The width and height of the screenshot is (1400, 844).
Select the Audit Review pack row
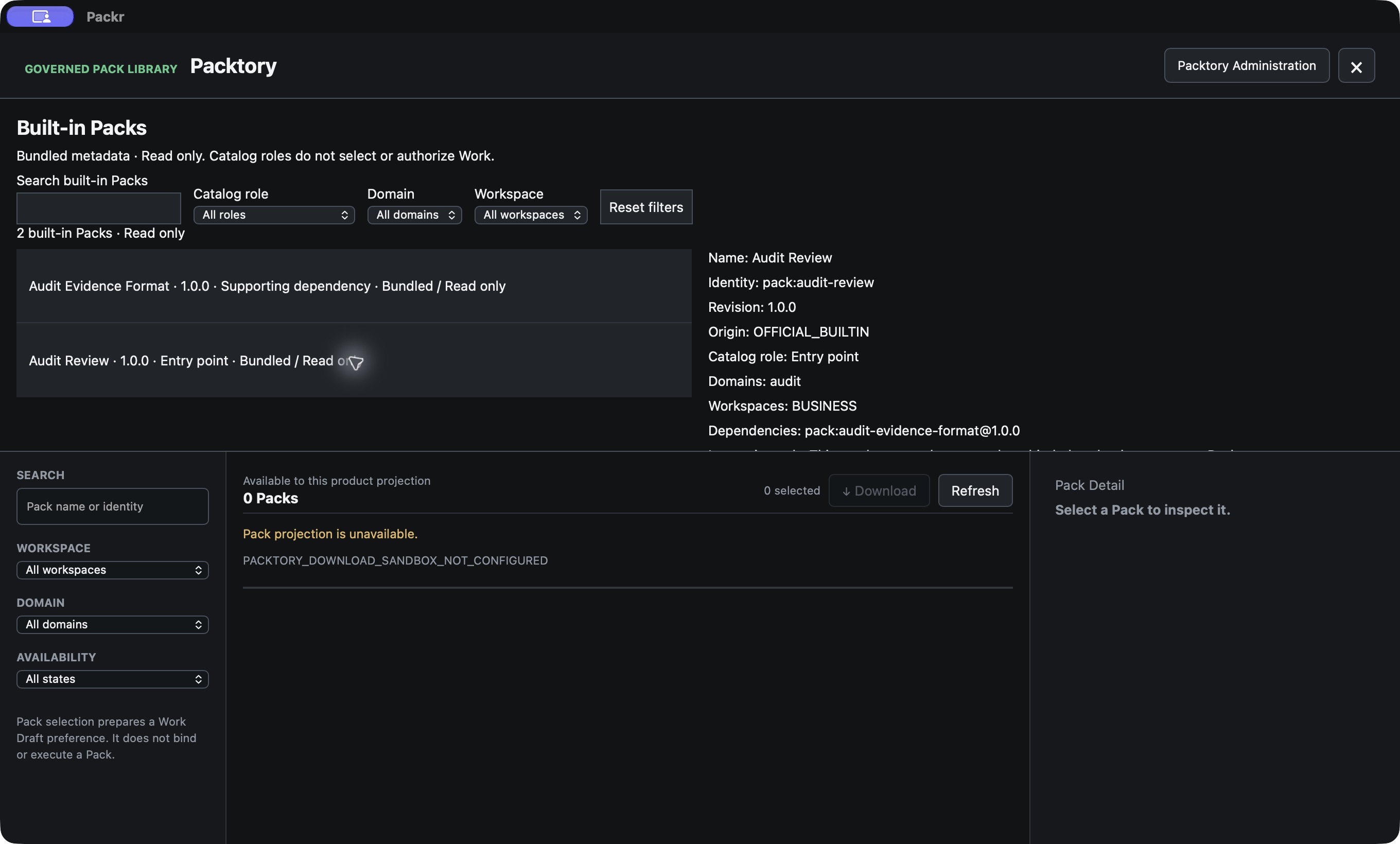click(354, 361)
